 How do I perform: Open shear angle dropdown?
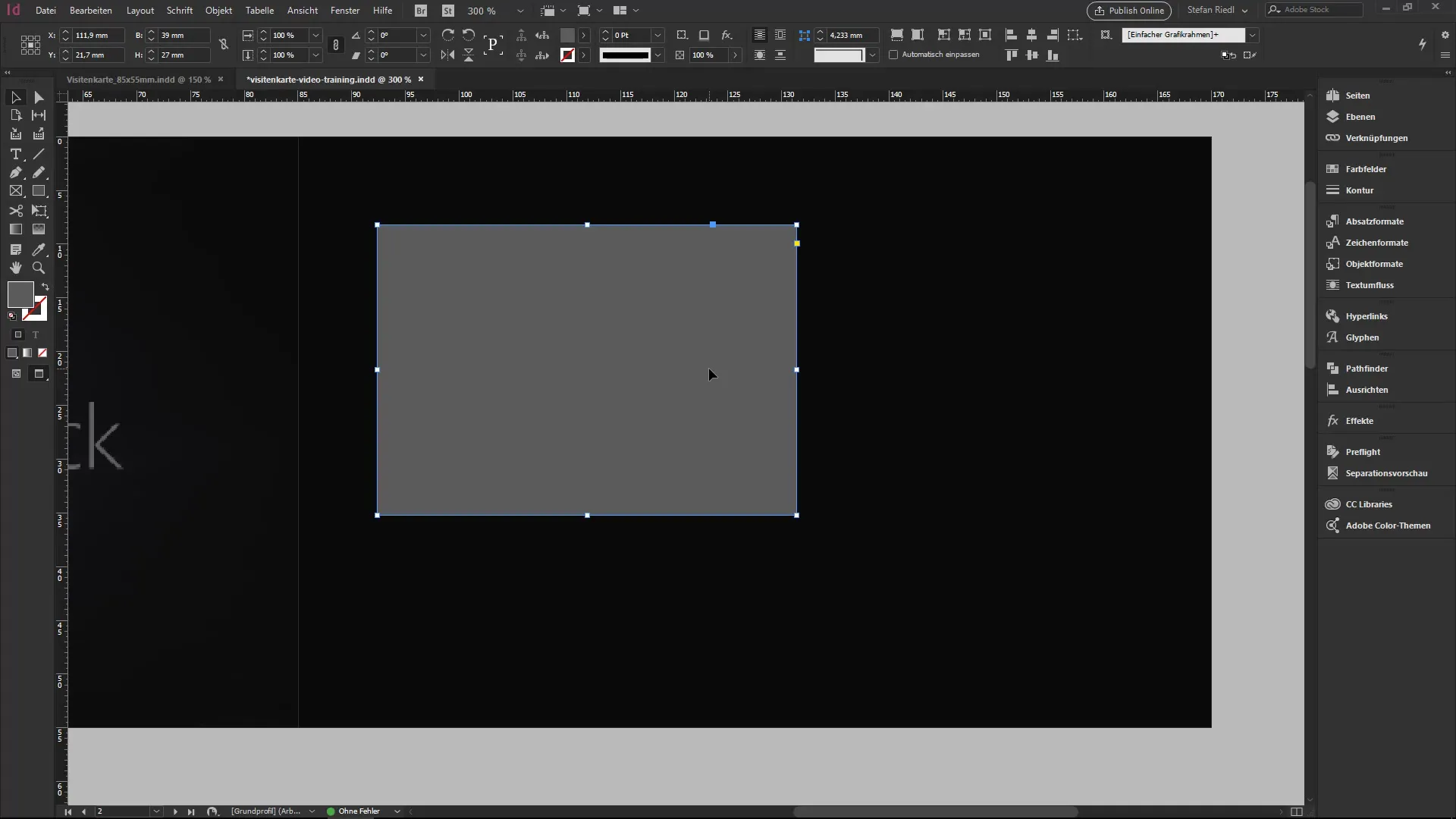click(423, 55)
